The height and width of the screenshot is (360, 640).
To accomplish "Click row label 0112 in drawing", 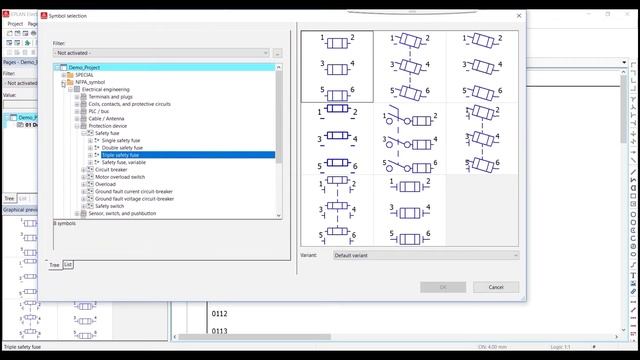I will click(x=220, y=314).
